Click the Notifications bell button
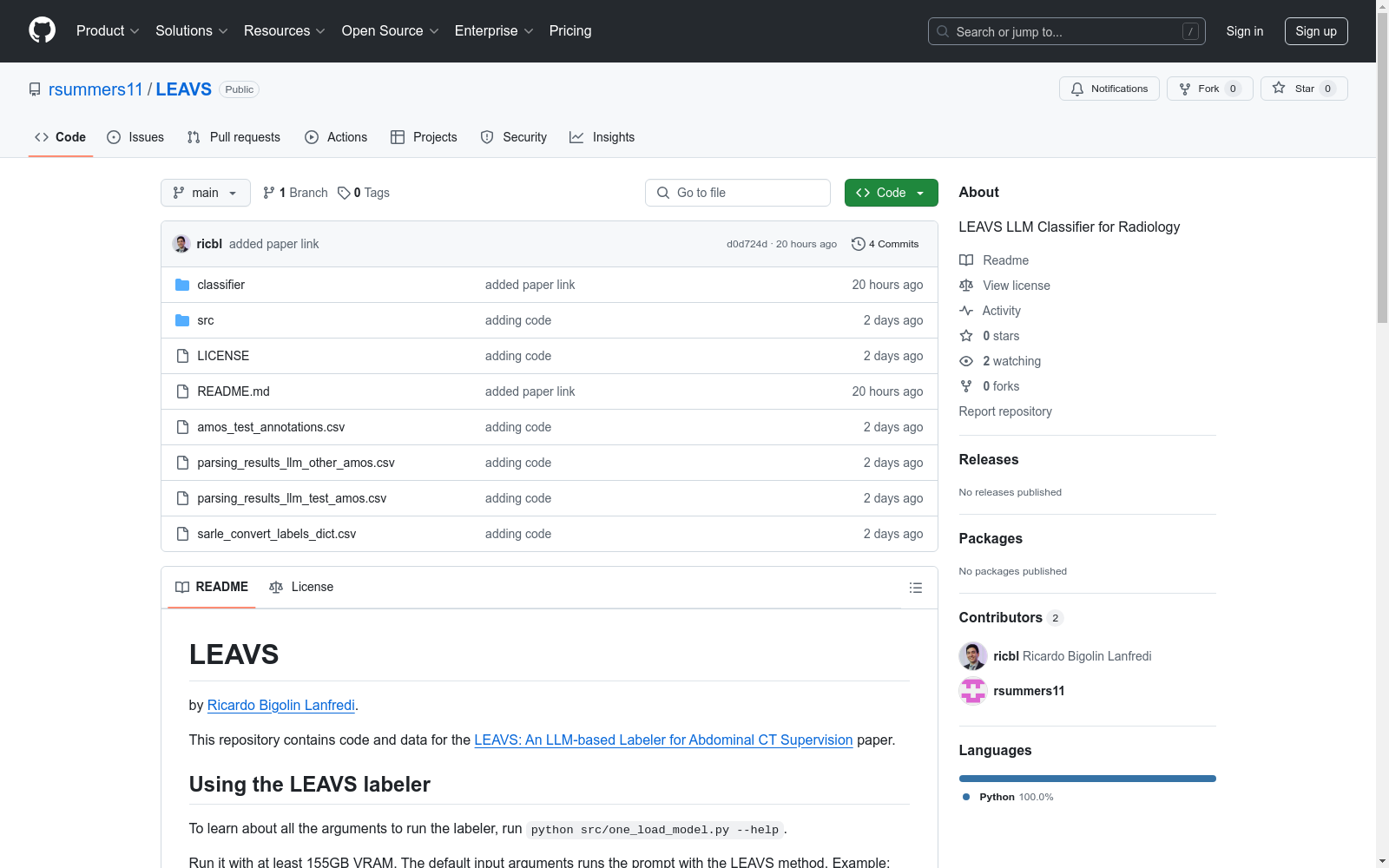Image resolution: width=1389 pixels, height=868 pixels. click(x=1109, y=89)
